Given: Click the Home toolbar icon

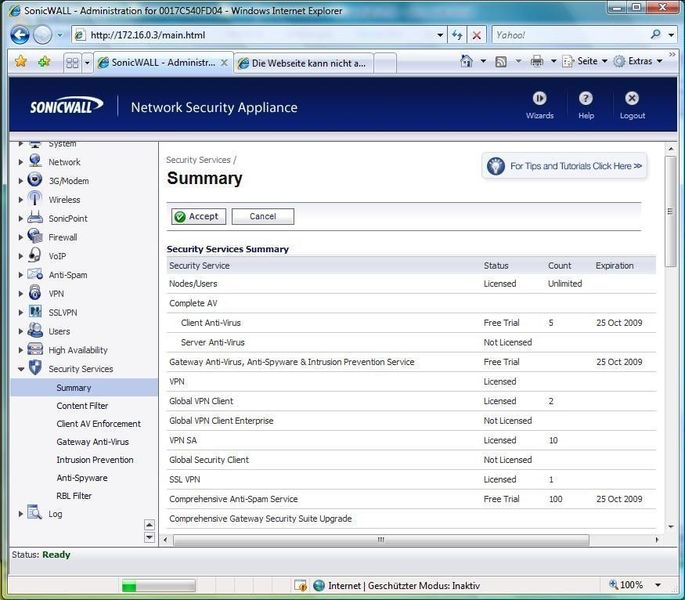Looking at the screenshot, I should click(467, 61).
